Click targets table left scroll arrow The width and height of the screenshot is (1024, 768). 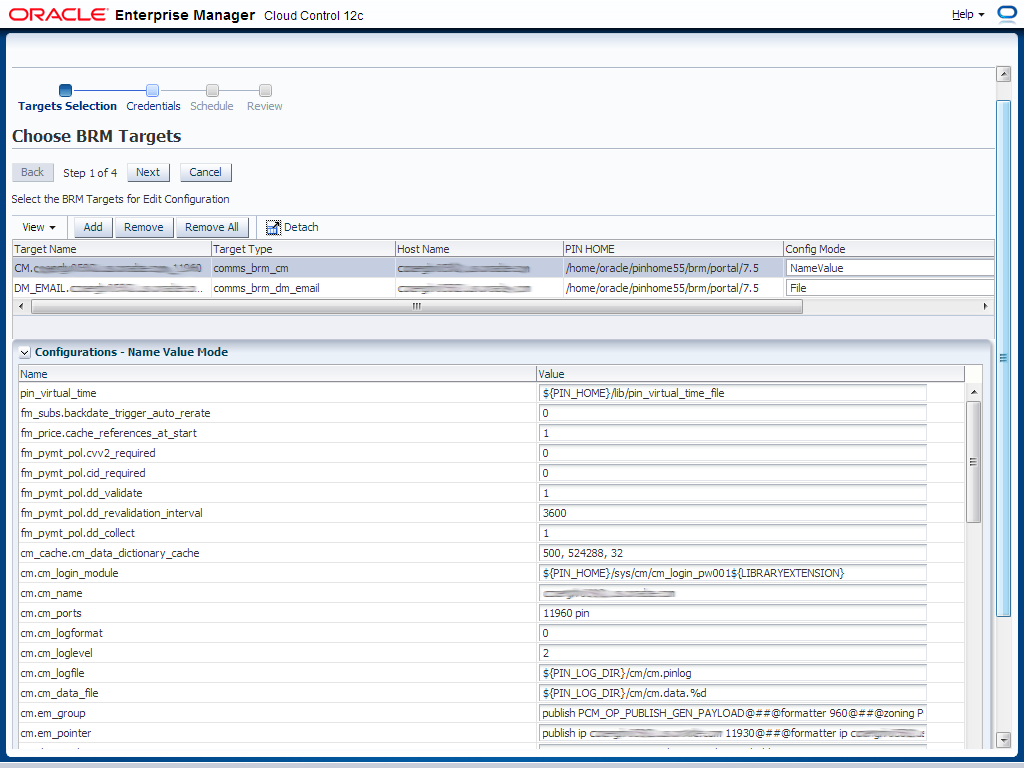(x=21, y=306)
